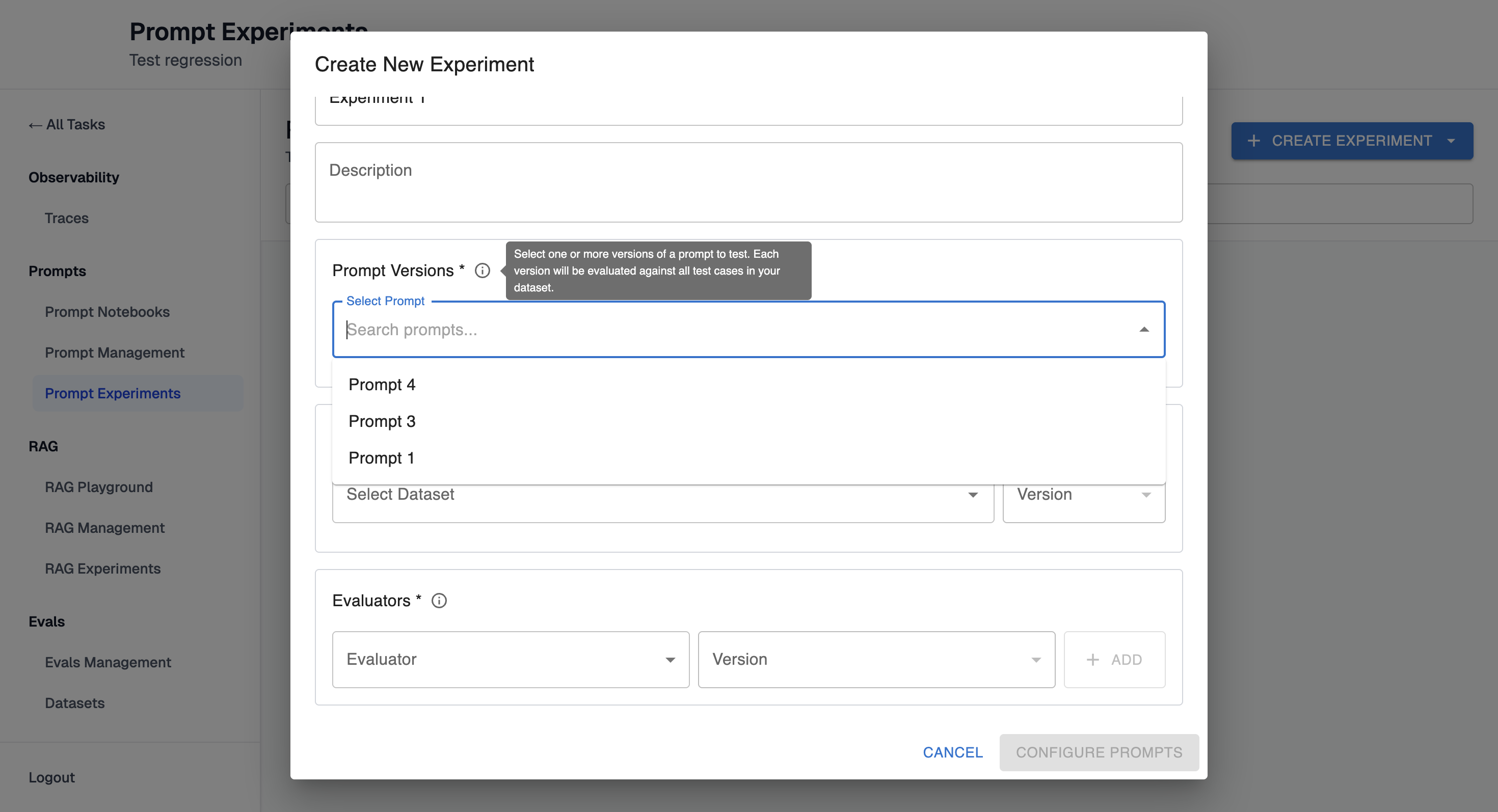Open the Evaluator dropdown
1498x812 pixels.
point(510,660)
